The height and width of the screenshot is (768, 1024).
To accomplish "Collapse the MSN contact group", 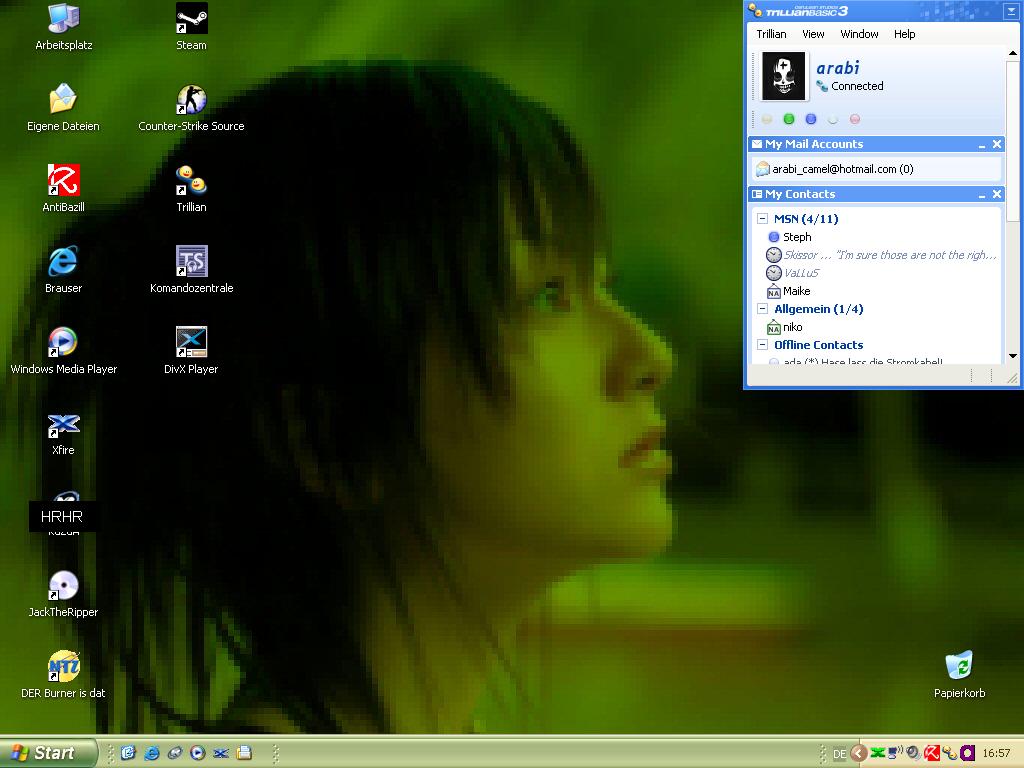I will pos(763,219).
